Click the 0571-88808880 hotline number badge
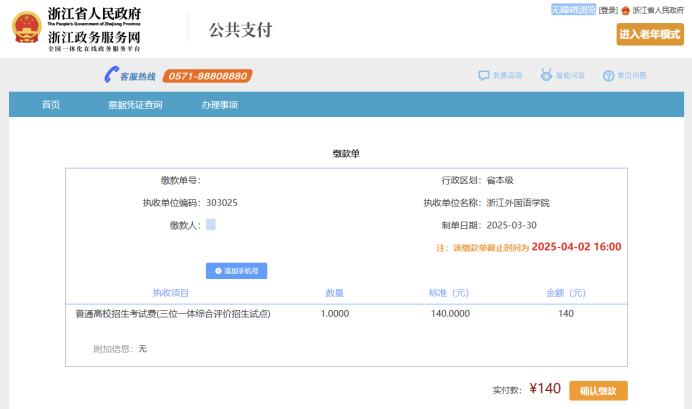The width and height of the screenshot is (692, 409). point(208,76)
